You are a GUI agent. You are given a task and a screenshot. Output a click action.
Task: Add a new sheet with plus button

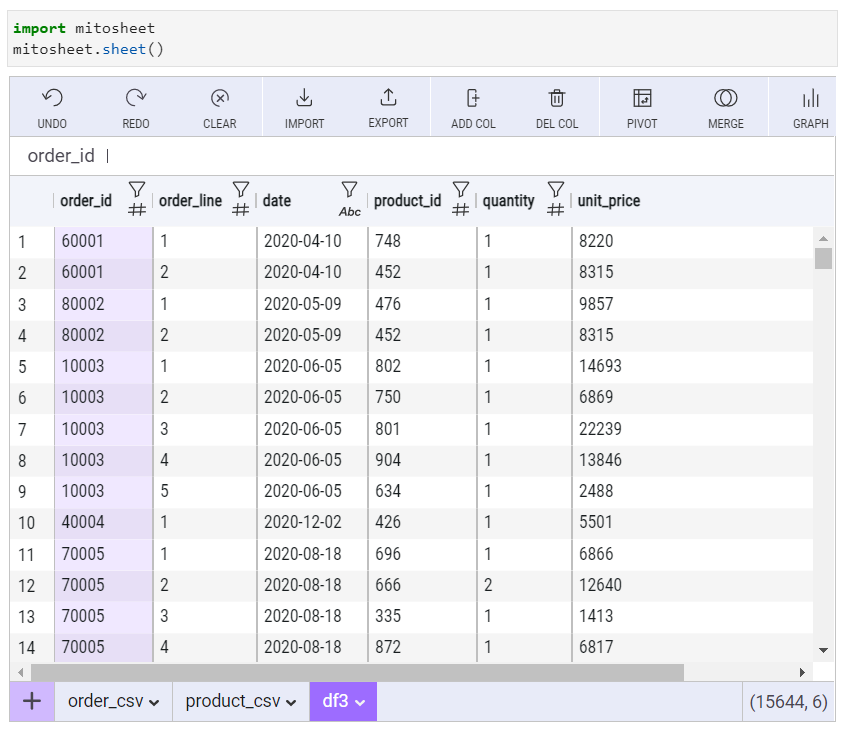(x=32, y=701)
